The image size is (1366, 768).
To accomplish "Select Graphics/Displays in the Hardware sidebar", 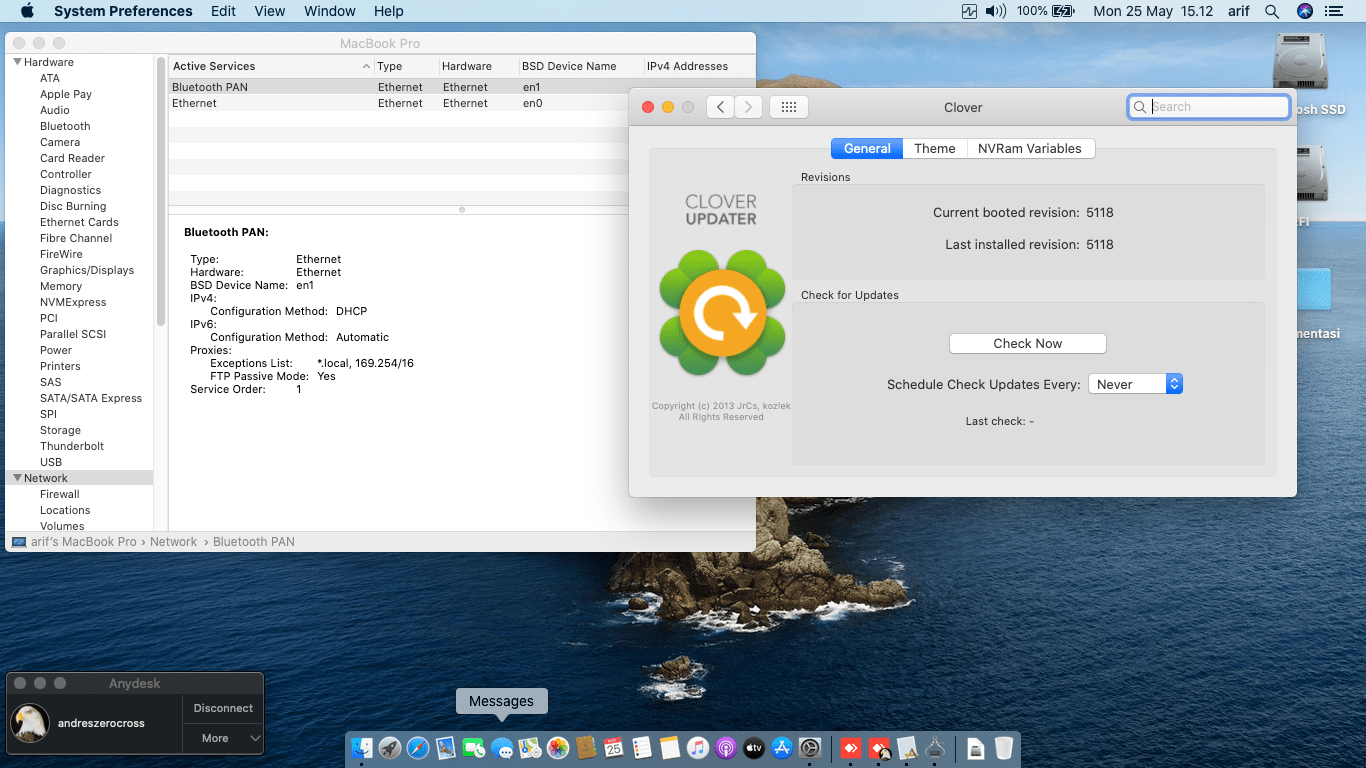I will [87, 270].
